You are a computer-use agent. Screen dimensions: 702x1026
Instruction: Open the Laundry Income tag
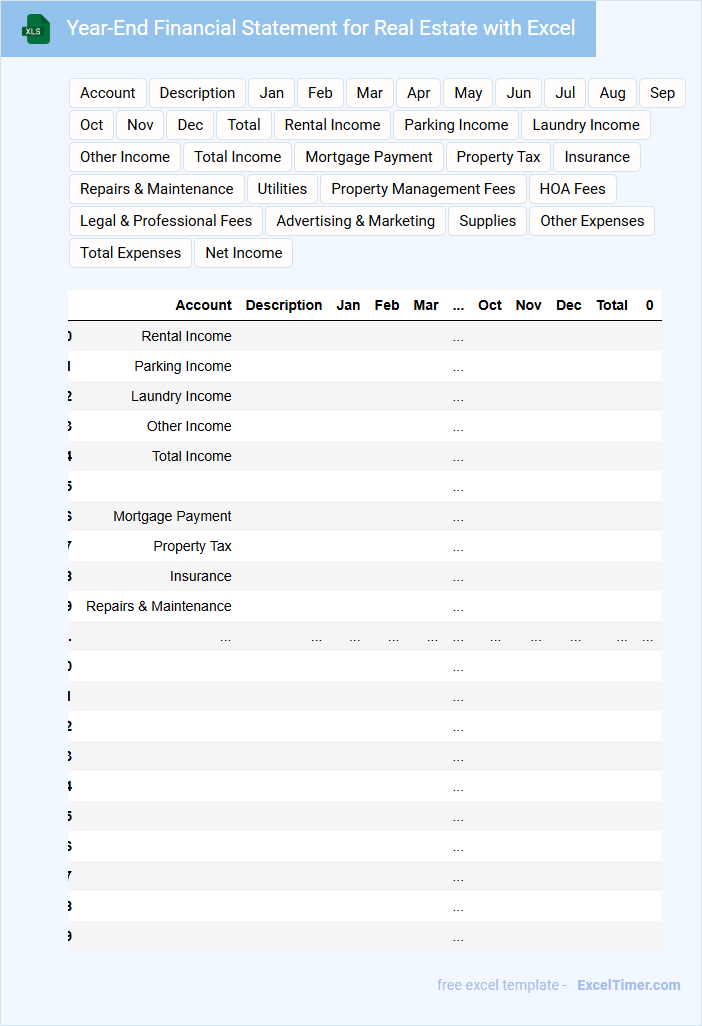586,125
